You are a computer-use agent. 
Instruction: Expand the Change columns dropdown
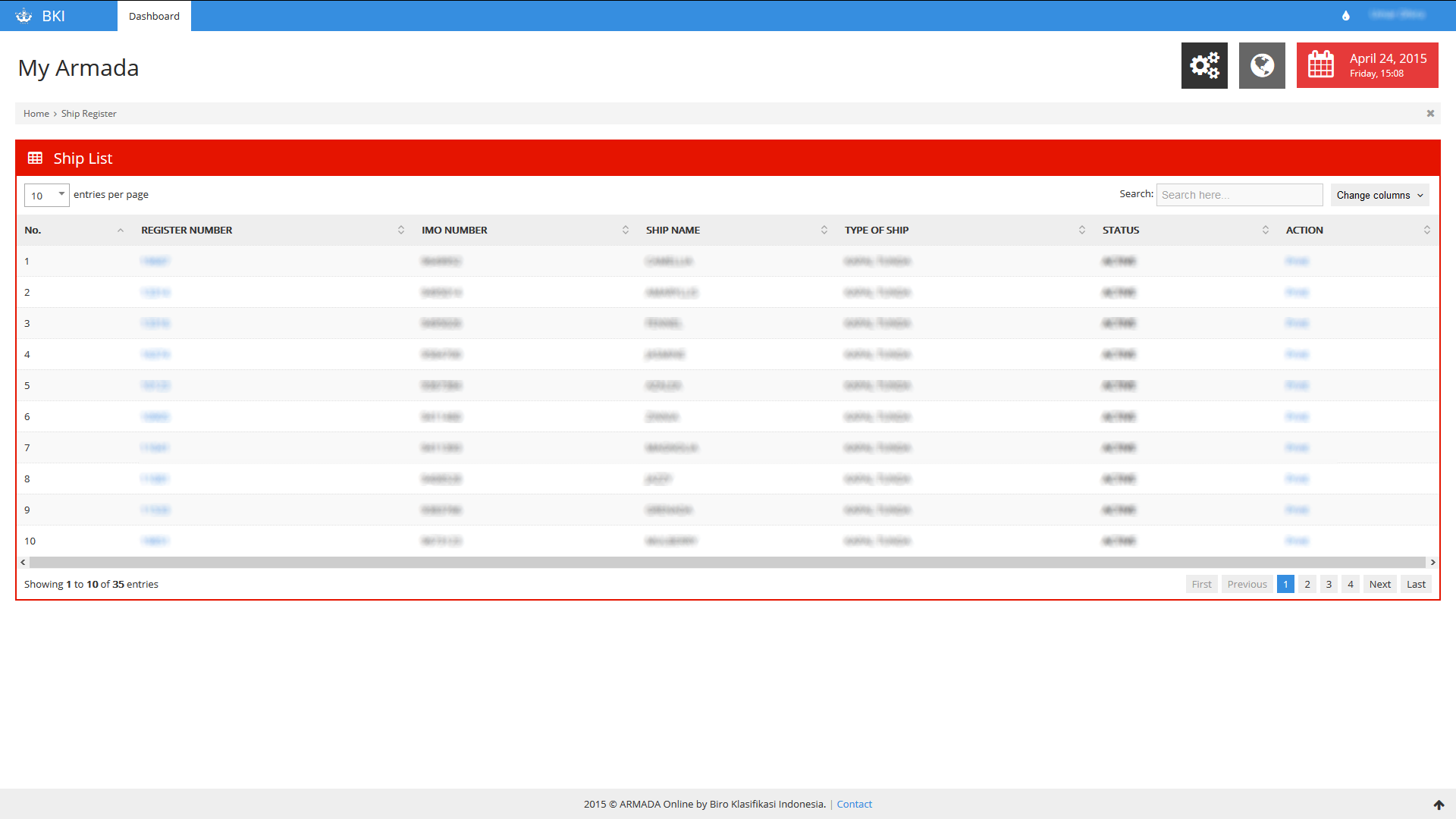1379,196
